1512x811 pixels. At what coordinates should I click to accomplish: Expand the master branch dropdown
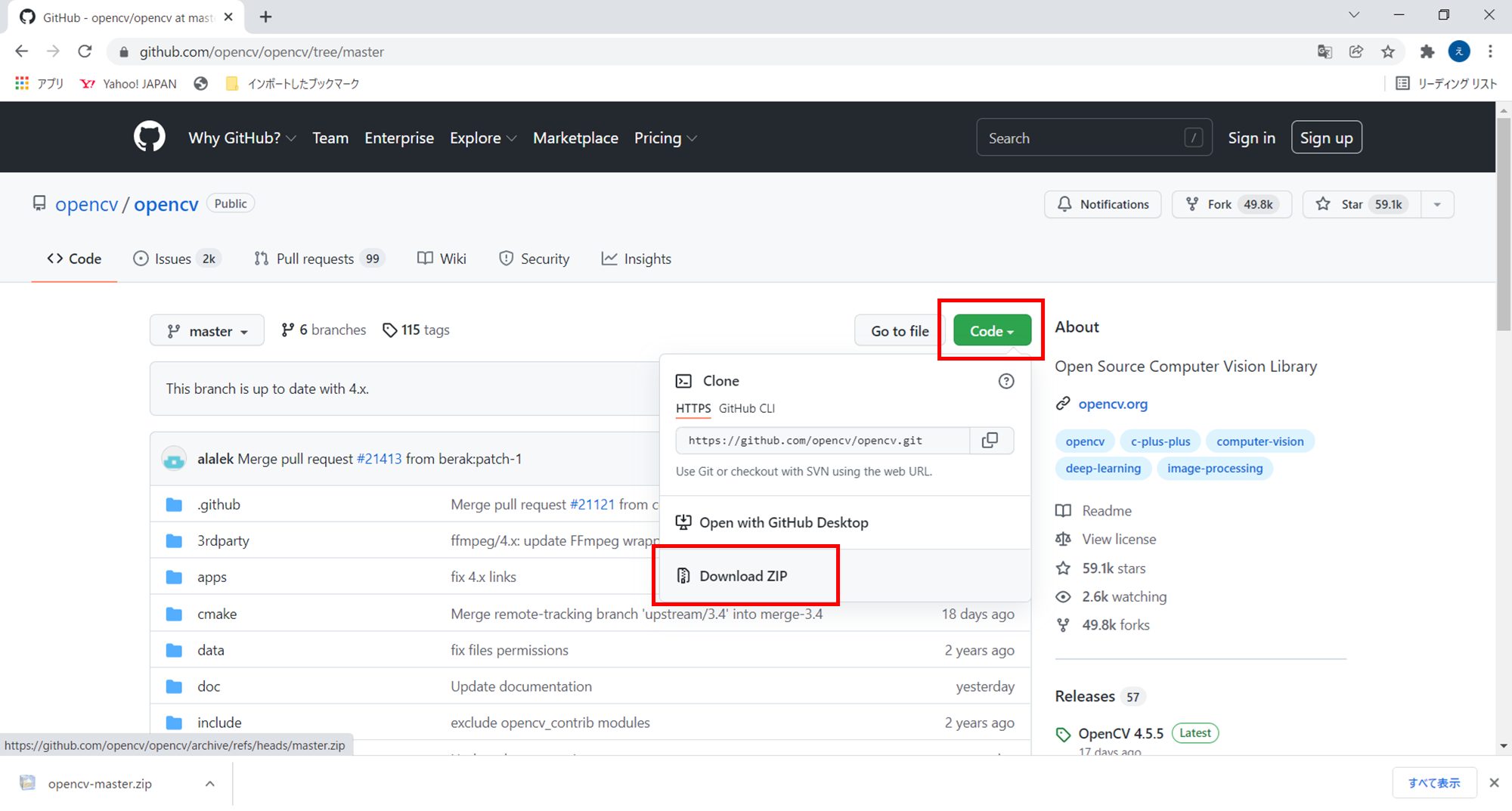coord(207,331)
